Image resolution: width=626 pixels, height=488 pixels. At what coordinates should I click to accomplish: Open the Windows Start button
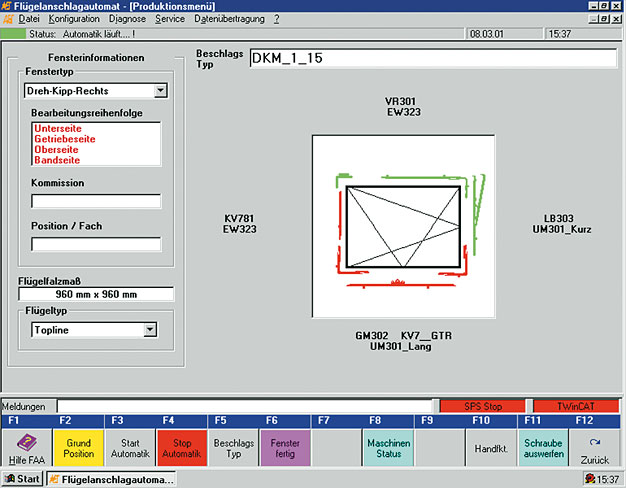point(22,480)
